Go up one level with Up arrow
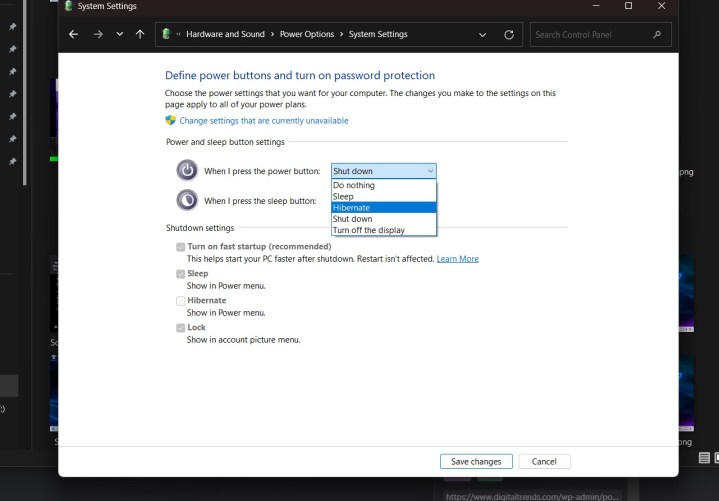Screen dimensions: 719x501 click(x=140, y=34)
